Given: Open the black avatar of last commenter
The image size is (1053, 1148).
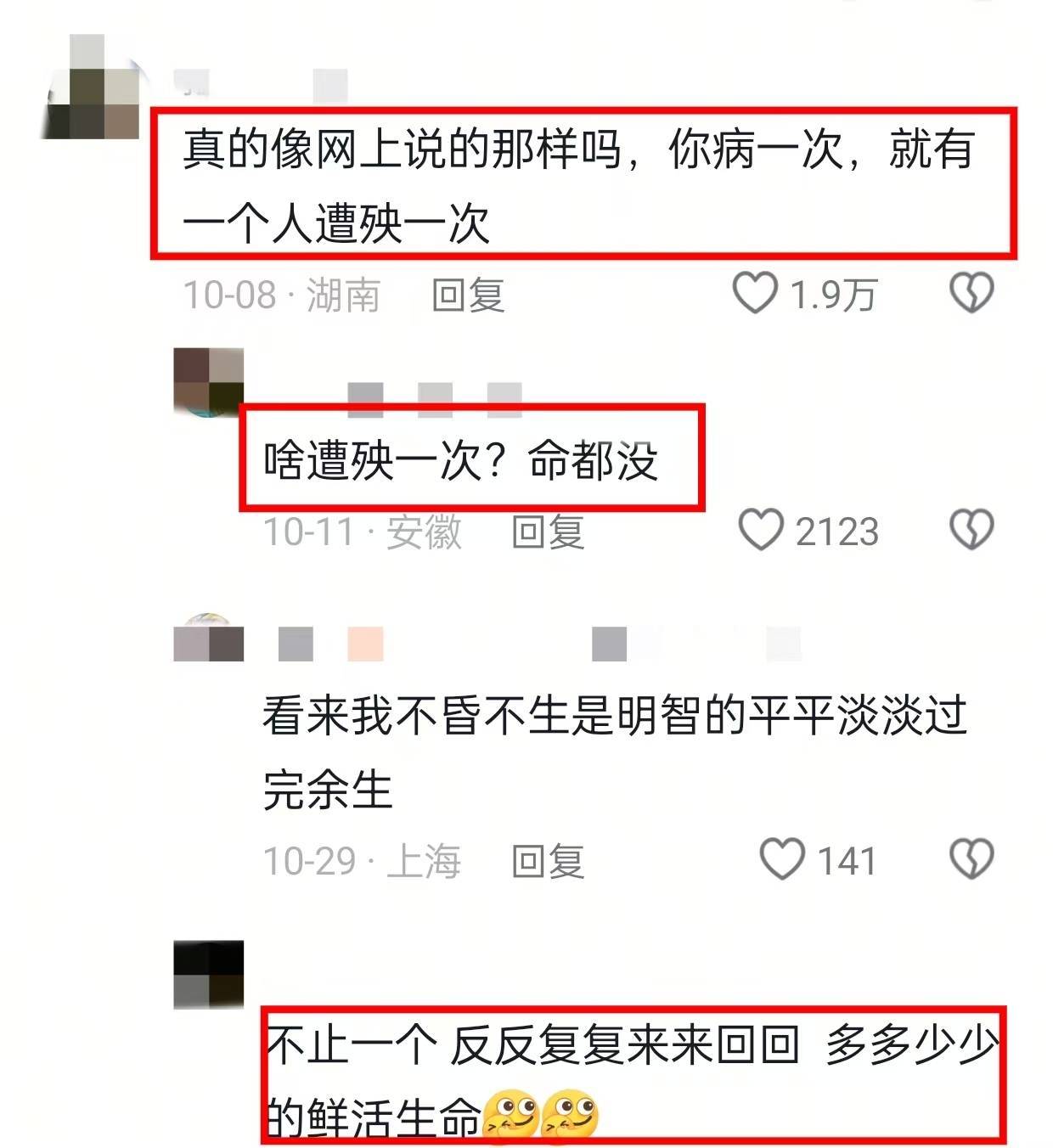Looking at the screenshot, I should 209,975.
